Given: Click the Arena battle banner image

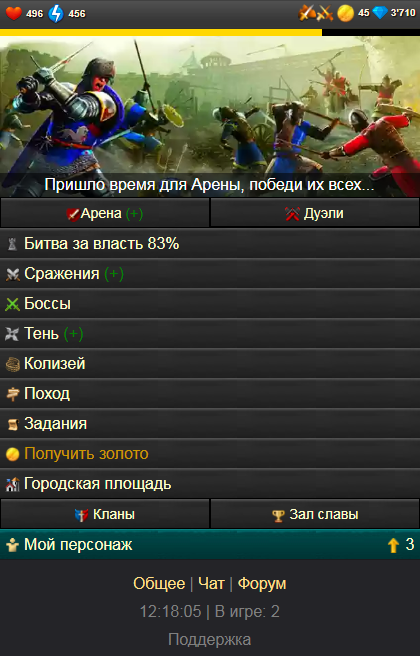Looking at the screenshot, I should click(x=210, y=116).
